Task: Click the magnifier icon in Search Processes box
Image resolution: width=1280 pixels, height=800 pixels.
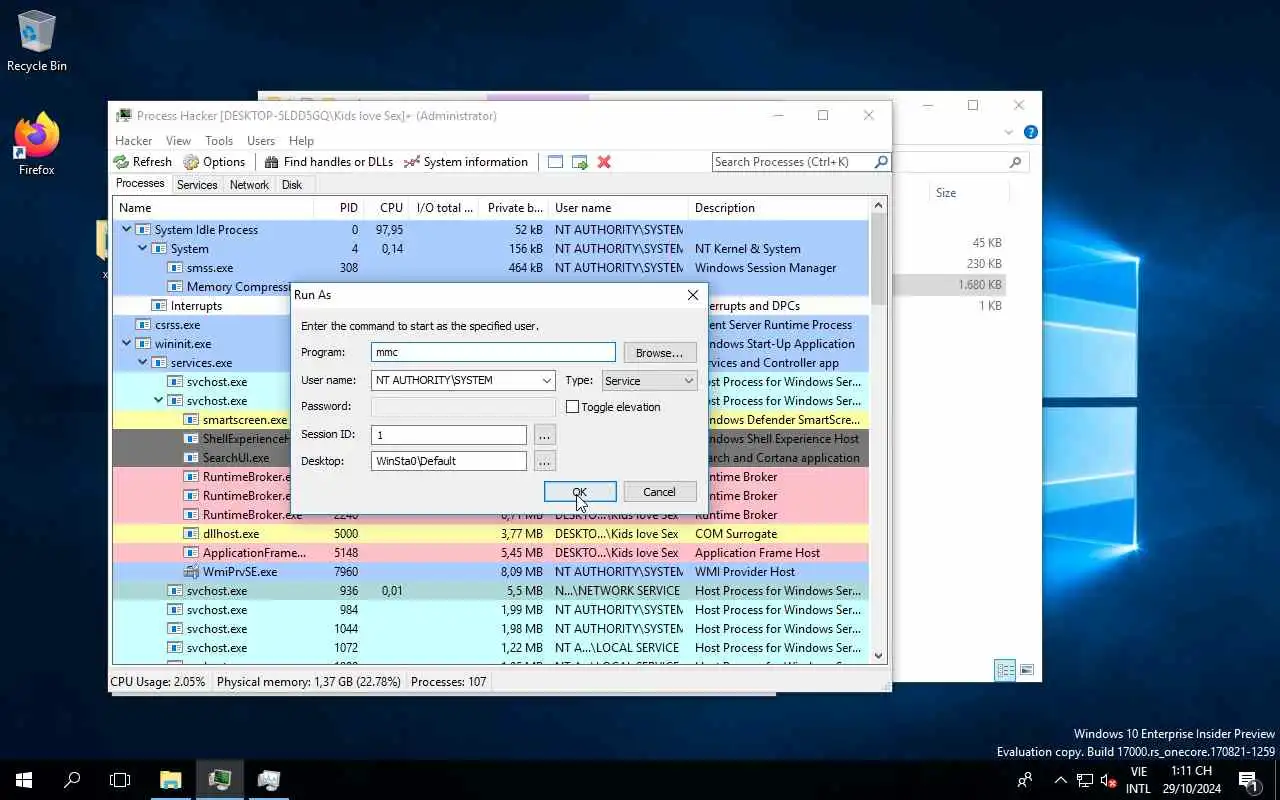Action: (880, 162)
